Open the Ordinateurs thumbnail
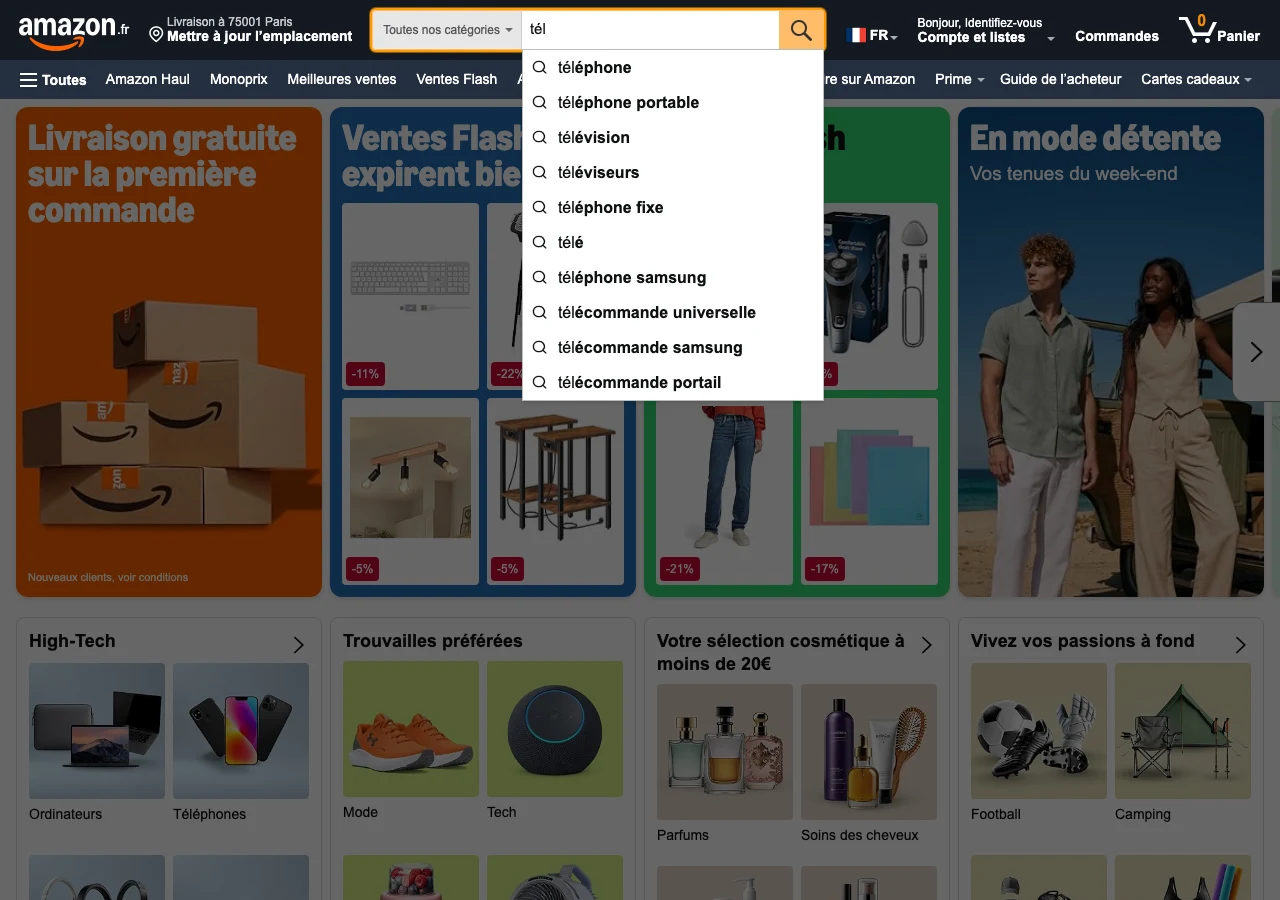1280x900 pixels. point(97,731)
